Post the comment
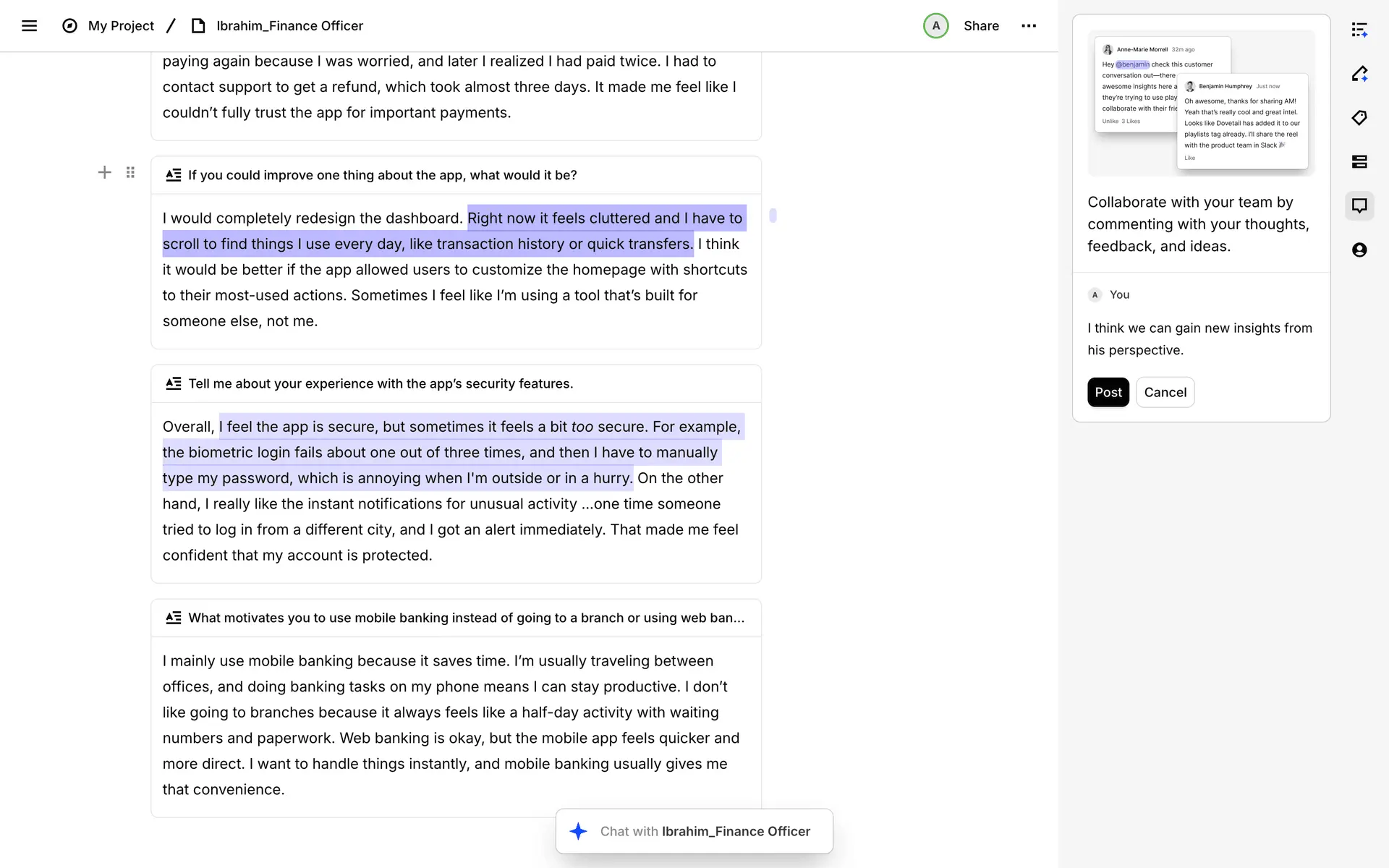1389x868 pixels. click(1108, 392)
